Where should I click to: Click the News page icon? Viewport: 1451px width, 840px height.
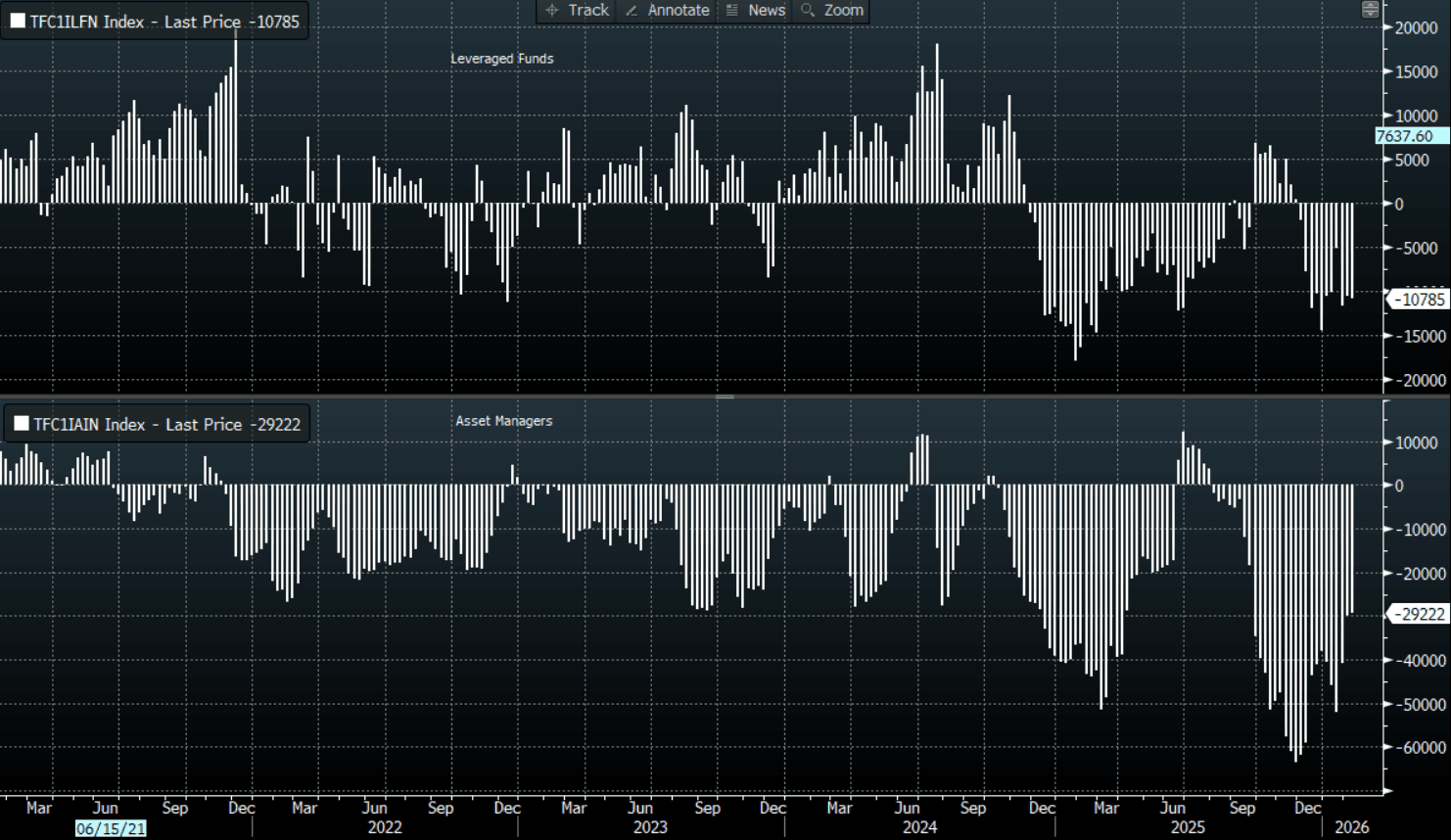[731, 10]
